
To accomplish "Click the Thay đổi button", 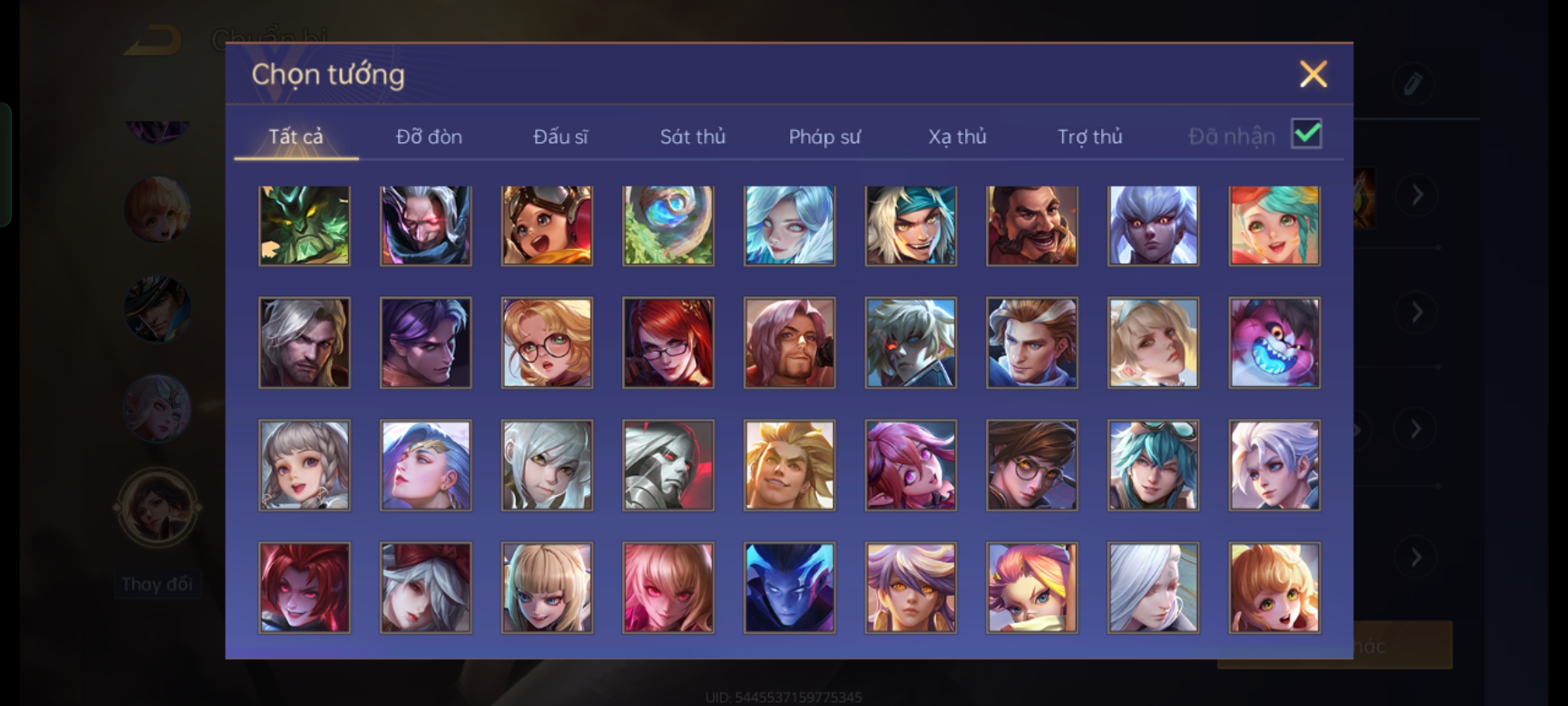I will (157, 584).
